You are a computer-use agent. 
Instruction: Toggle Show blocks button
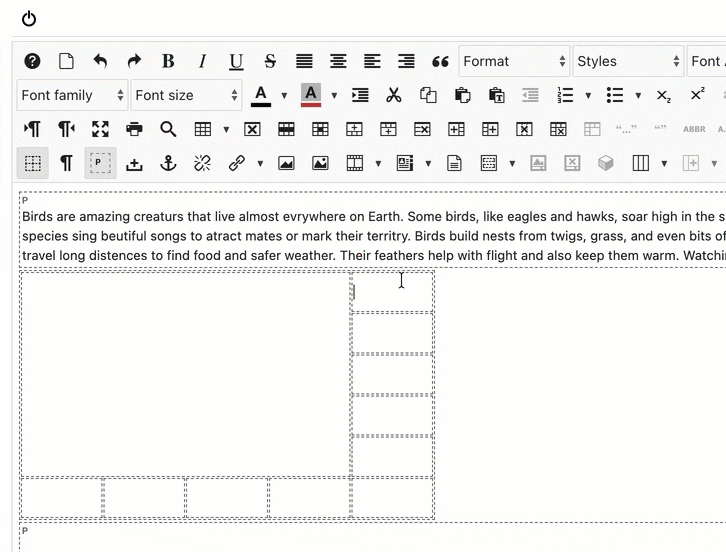click(x=100, y=163)
